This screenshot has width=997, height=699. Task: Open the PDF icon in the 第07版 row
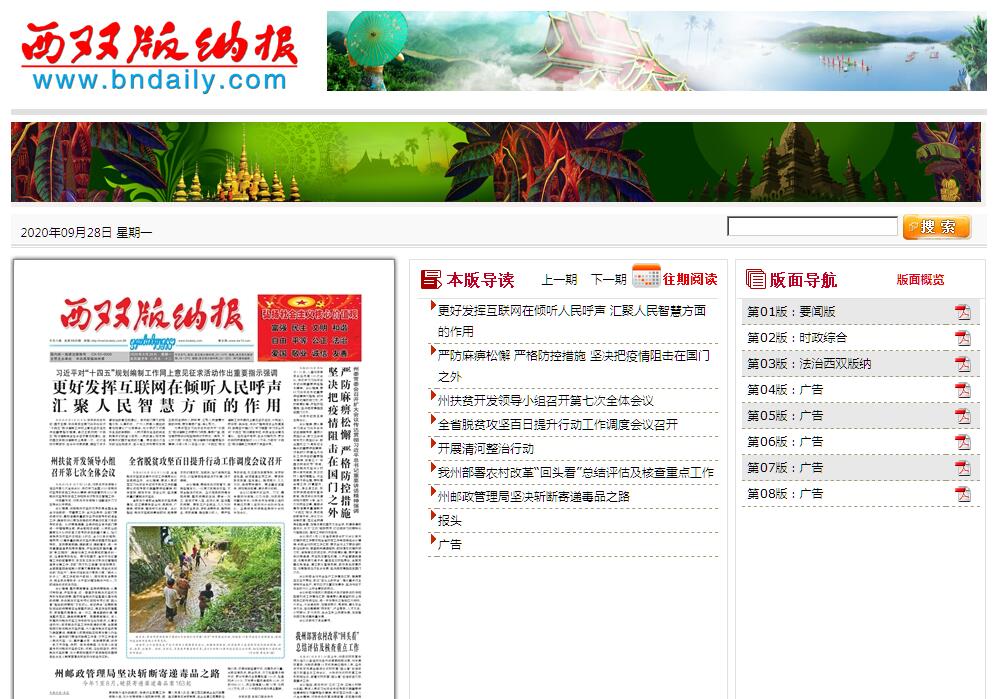pos(962,468)
